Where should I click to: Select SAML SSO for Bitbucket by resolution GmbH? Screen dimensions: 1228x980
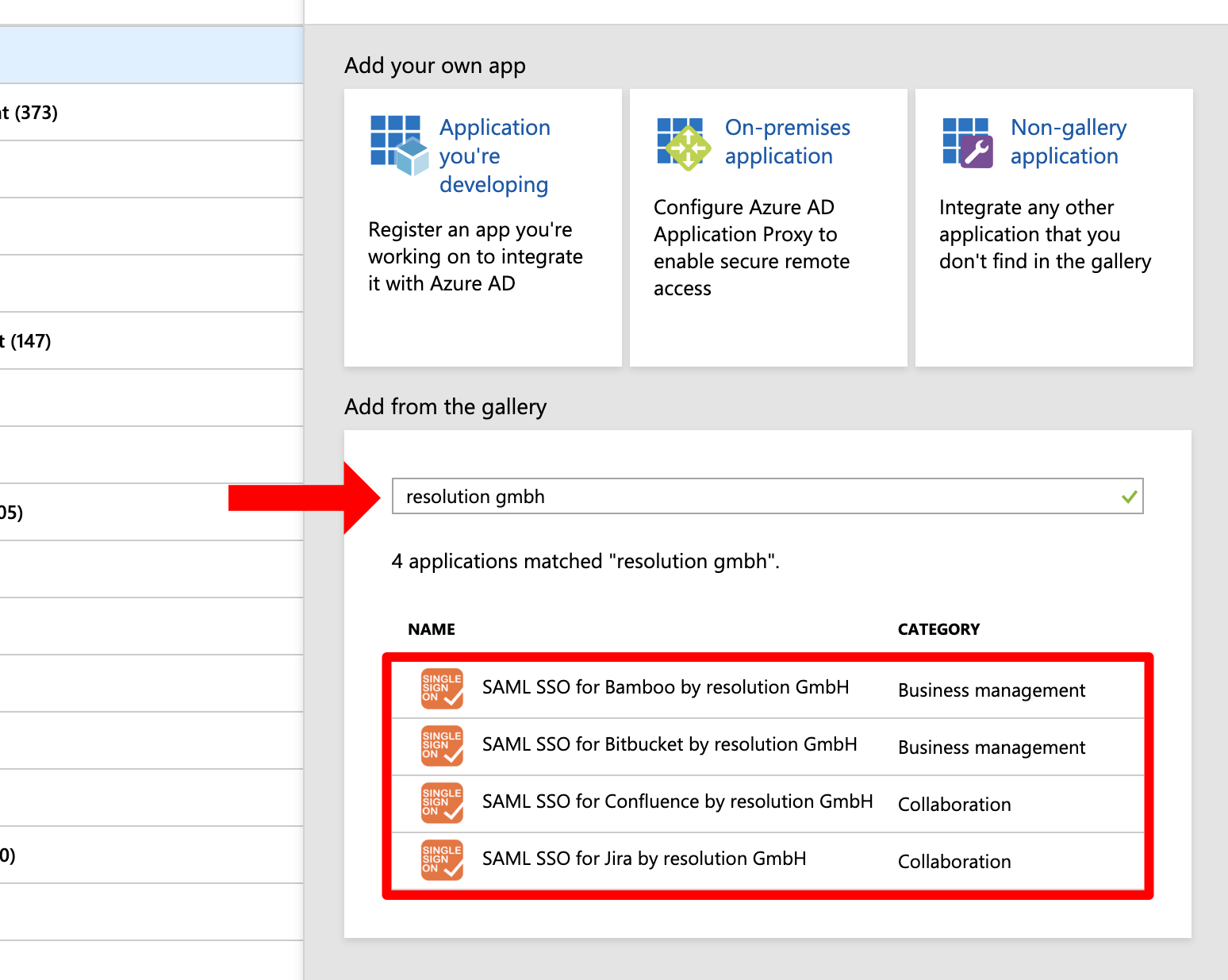(670, 744)
